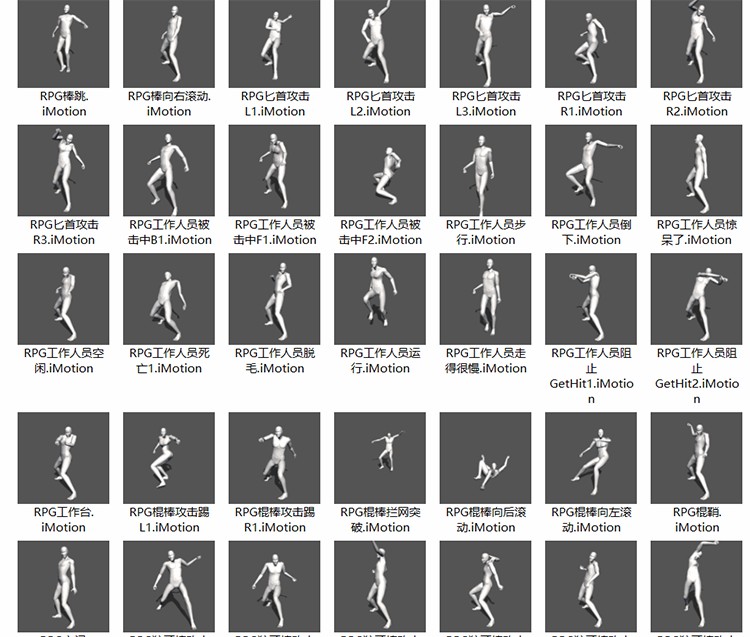
Task: Pick the RPG棍棒向后滚动.iMotion file
Action: click(485, 459)
